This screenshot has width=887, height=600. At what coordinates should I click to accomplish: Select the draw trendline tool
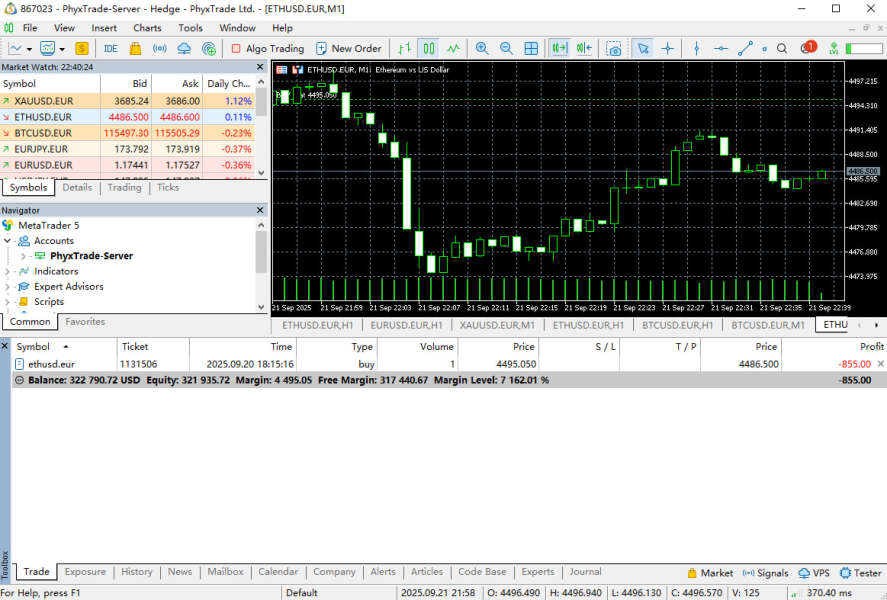point(745,48)
